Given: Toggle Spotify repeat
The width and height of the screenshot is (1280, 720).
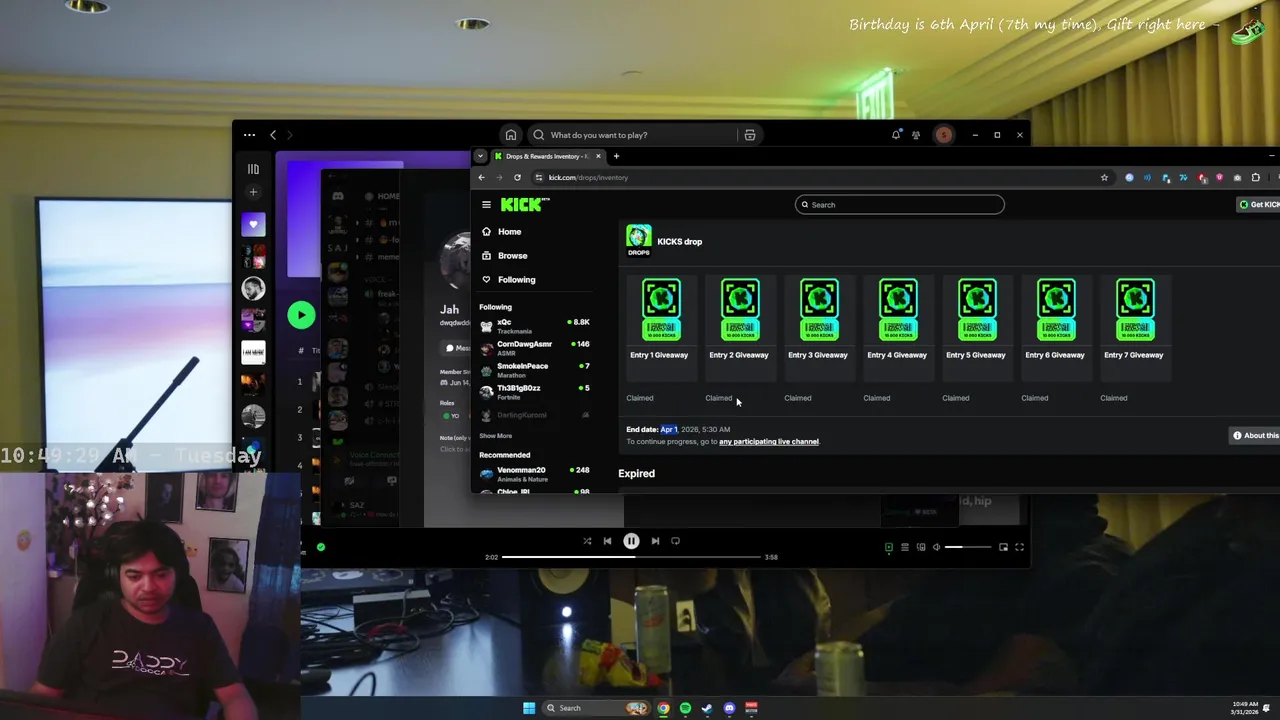Looking at the screenshot, I should click(x=675, y=541).
